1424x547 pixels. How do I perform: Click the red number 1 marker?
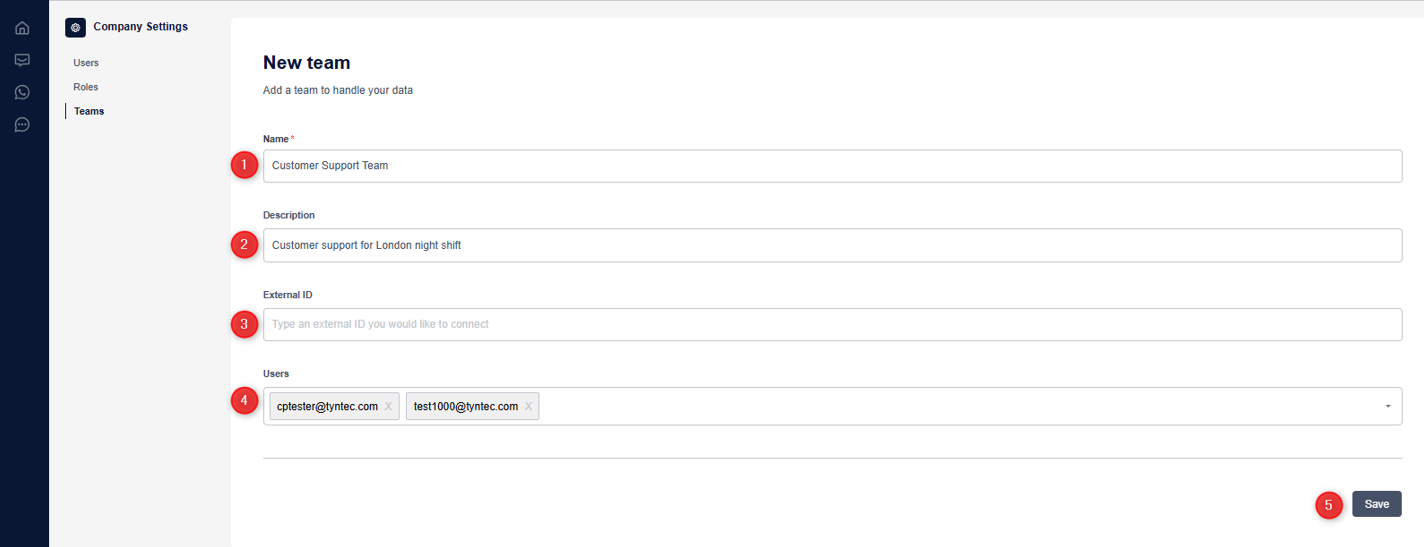click(x=244, y=165)
